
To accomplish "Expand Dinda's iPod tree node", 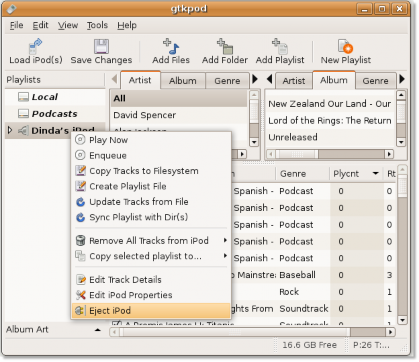I will click(10, 130).
